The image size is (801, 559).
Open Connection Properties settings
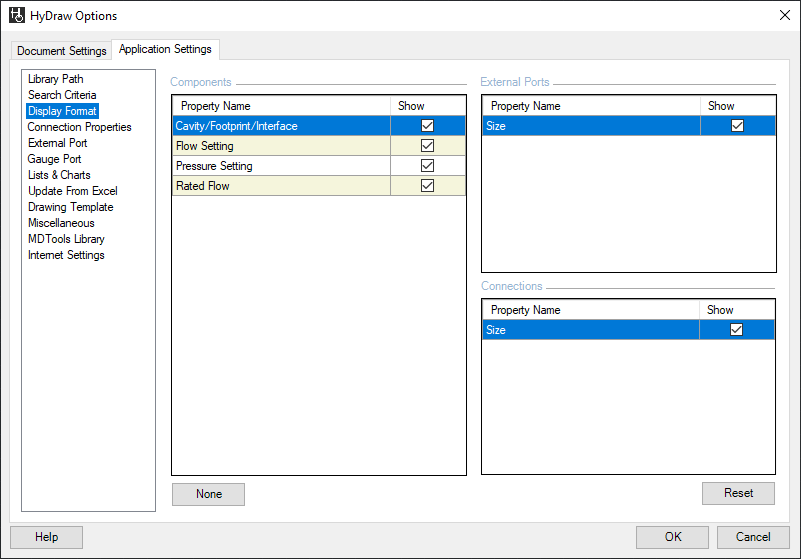(x=79, y=127)
